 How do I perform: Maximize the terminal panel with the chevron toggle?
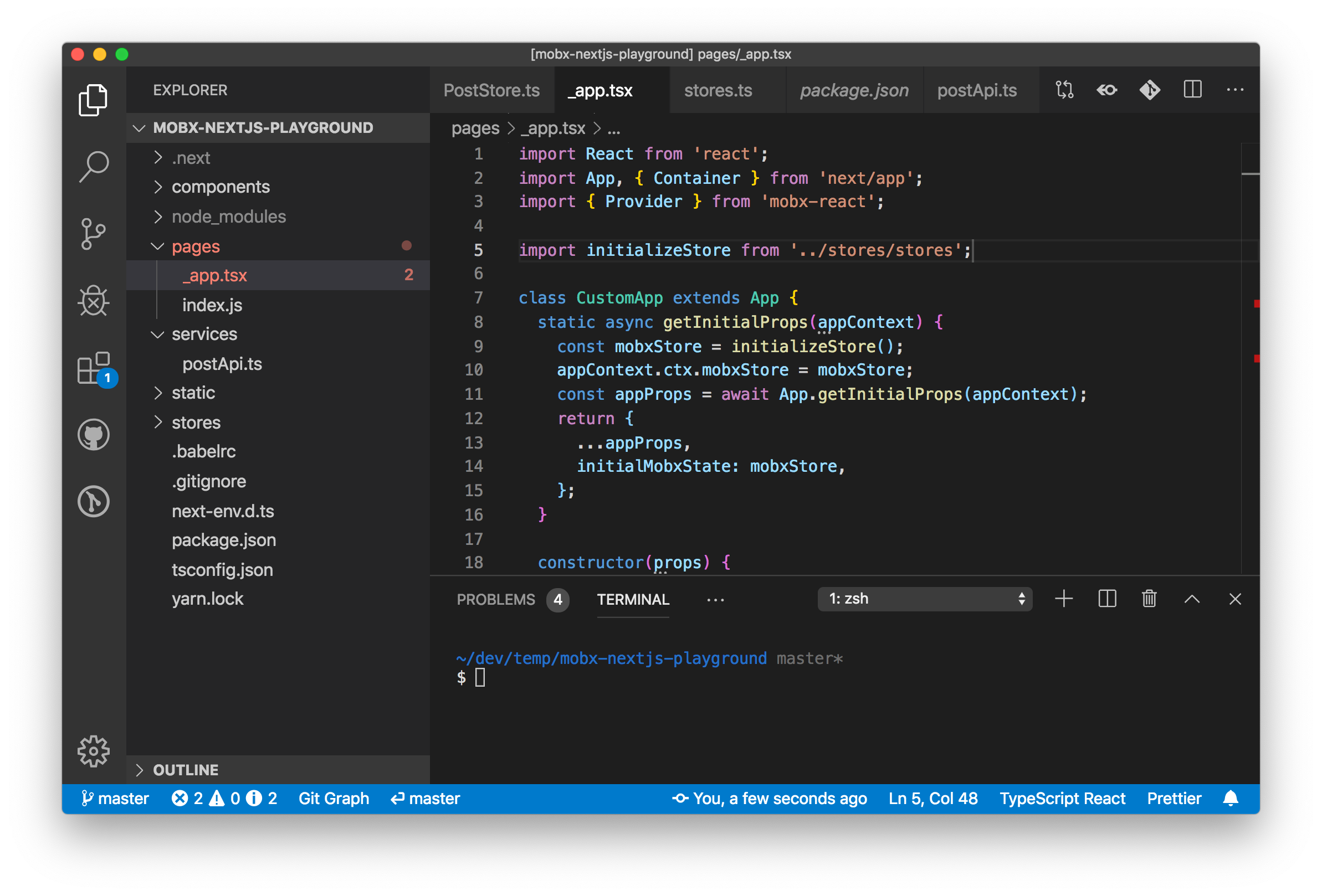1192,599
